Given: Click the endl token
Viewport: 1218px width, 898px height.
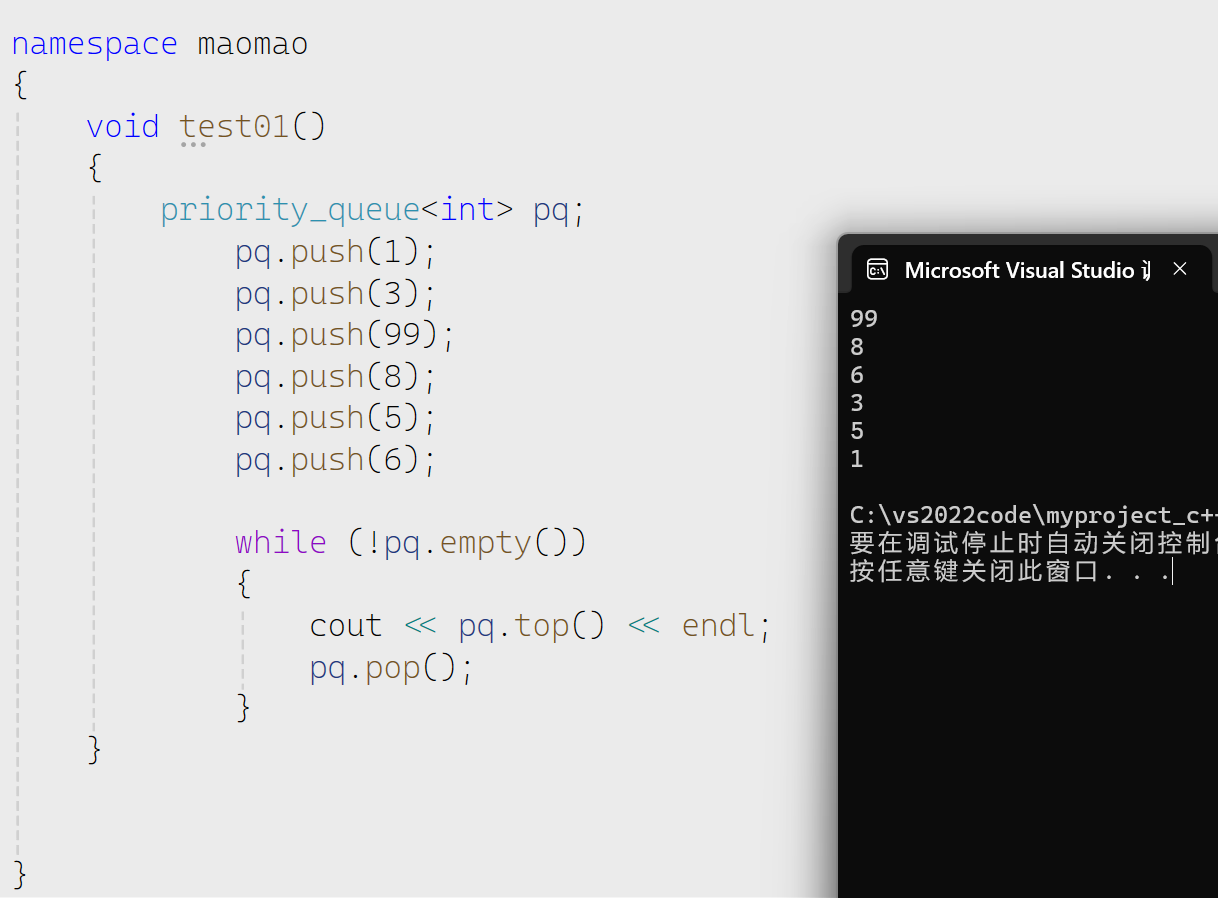Looking at the screenshot, I should click(716, 624).
